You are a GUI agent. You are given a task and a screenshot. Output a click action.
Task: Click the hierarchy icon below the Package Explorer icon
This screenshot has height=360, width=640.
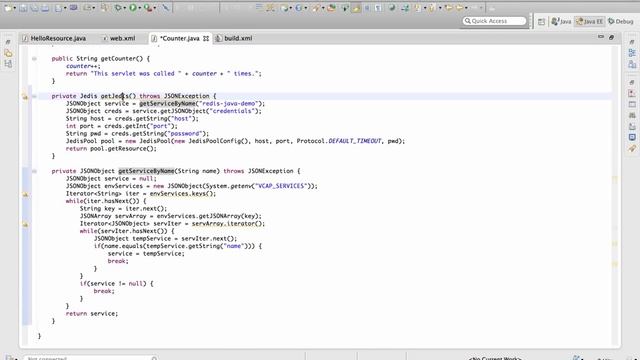tap(8, 64)
